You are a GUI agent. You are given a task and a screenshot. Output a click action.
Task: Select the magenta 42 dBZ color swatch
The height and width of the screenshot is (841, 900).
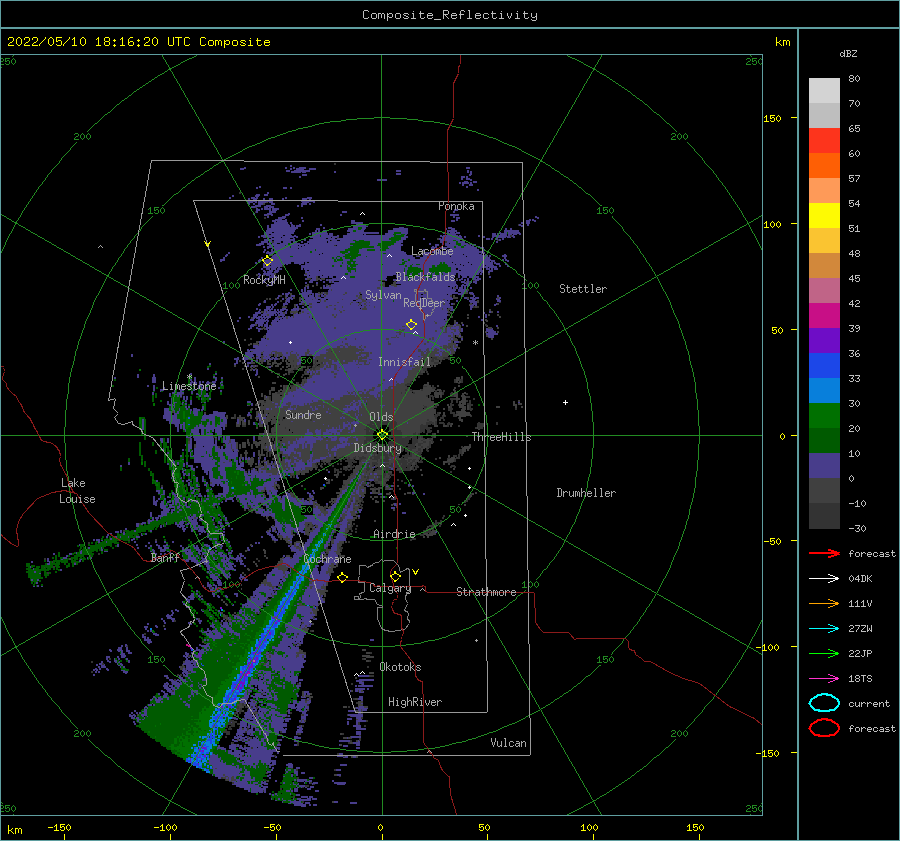[824, 315]
